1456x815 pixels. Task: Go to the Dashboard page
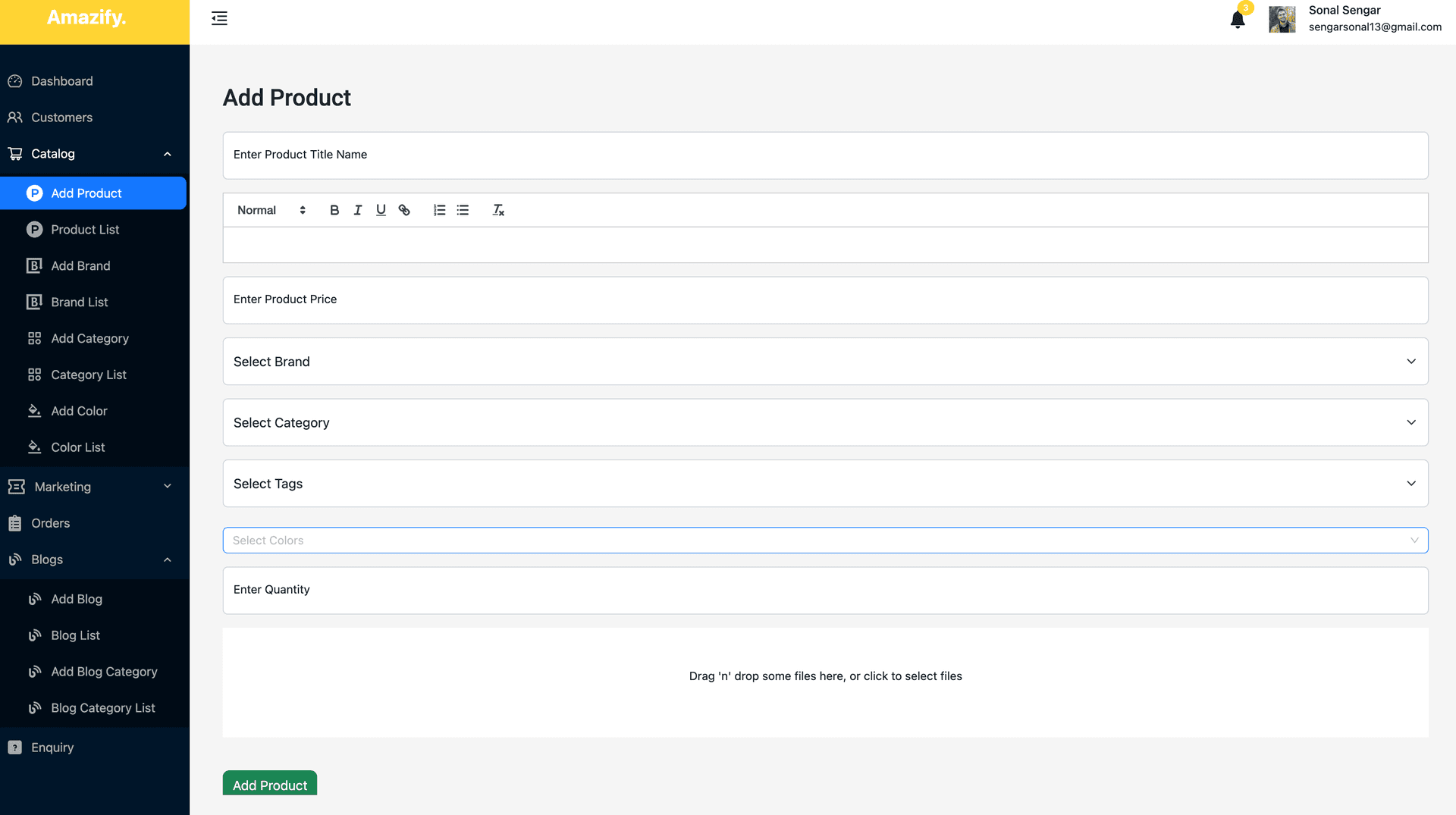(x=62, y=81)
